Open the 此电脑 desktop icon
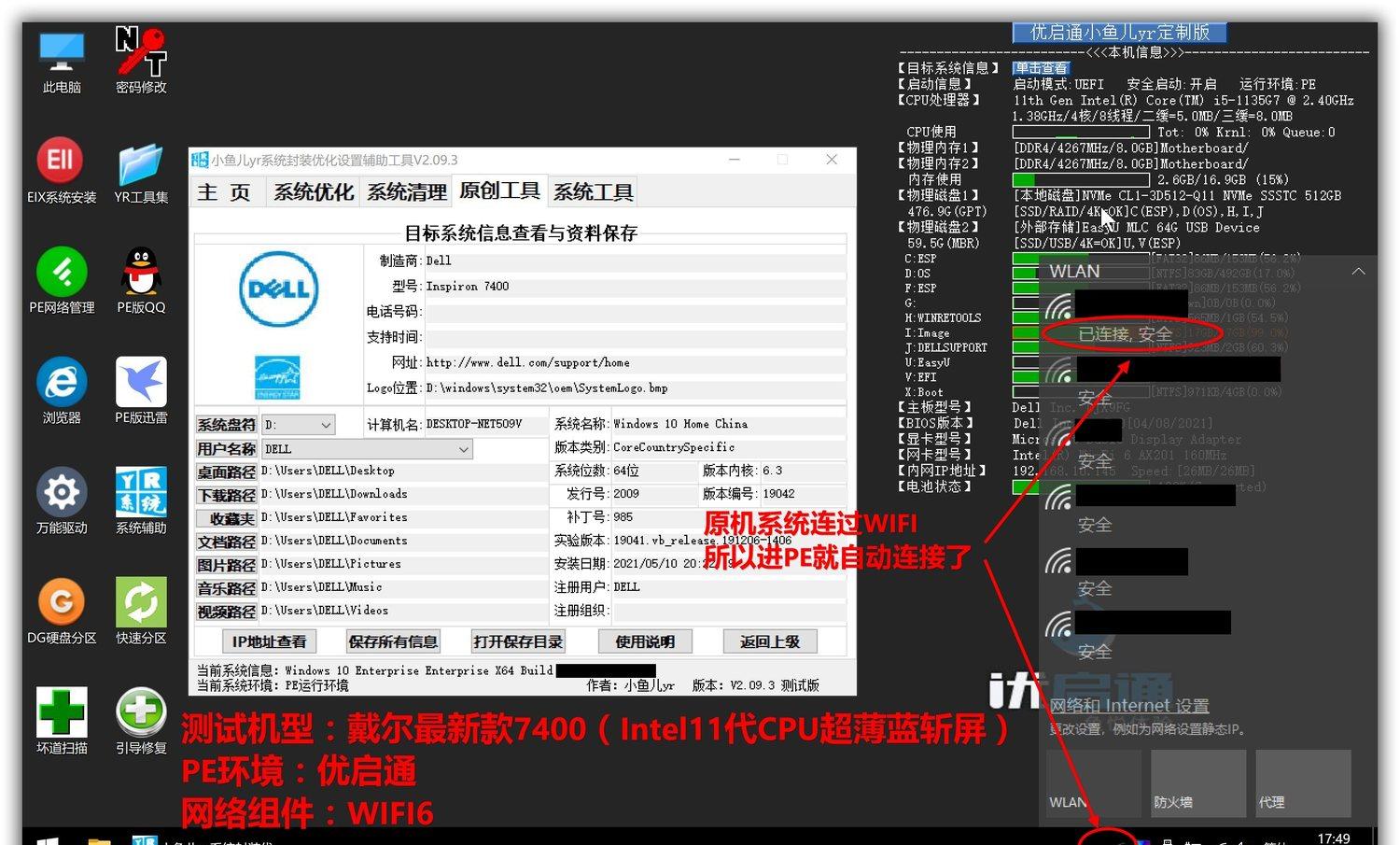This screenshot has height=845, width=1400. click(62, 62)
